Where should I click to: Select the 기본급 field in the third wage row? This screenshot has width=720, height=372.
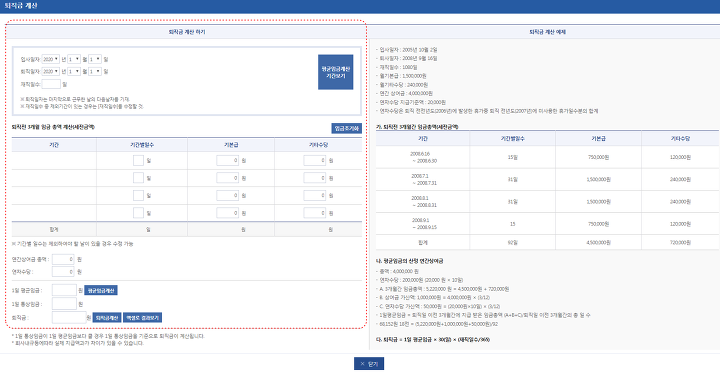(227, 195)
